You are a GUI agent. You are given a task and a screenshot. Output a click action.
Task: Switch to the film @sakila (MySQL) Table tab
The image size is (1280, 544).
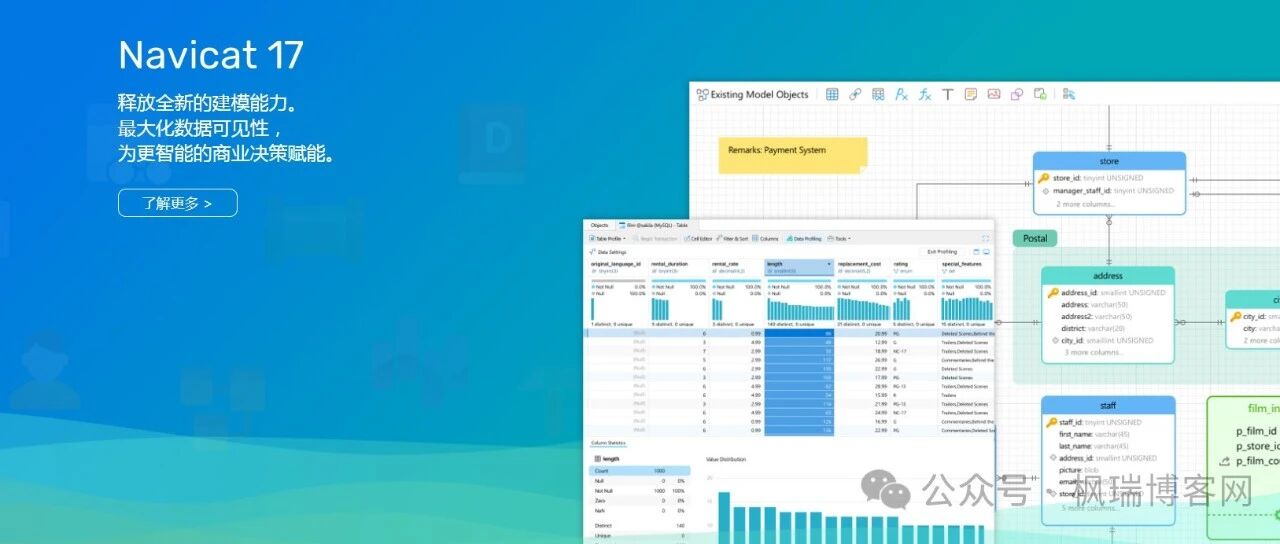[656, 225]
